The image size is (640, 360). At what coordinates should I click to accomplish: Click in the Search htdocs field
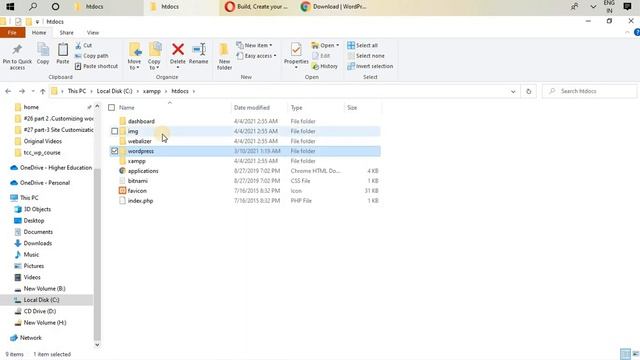589,91
